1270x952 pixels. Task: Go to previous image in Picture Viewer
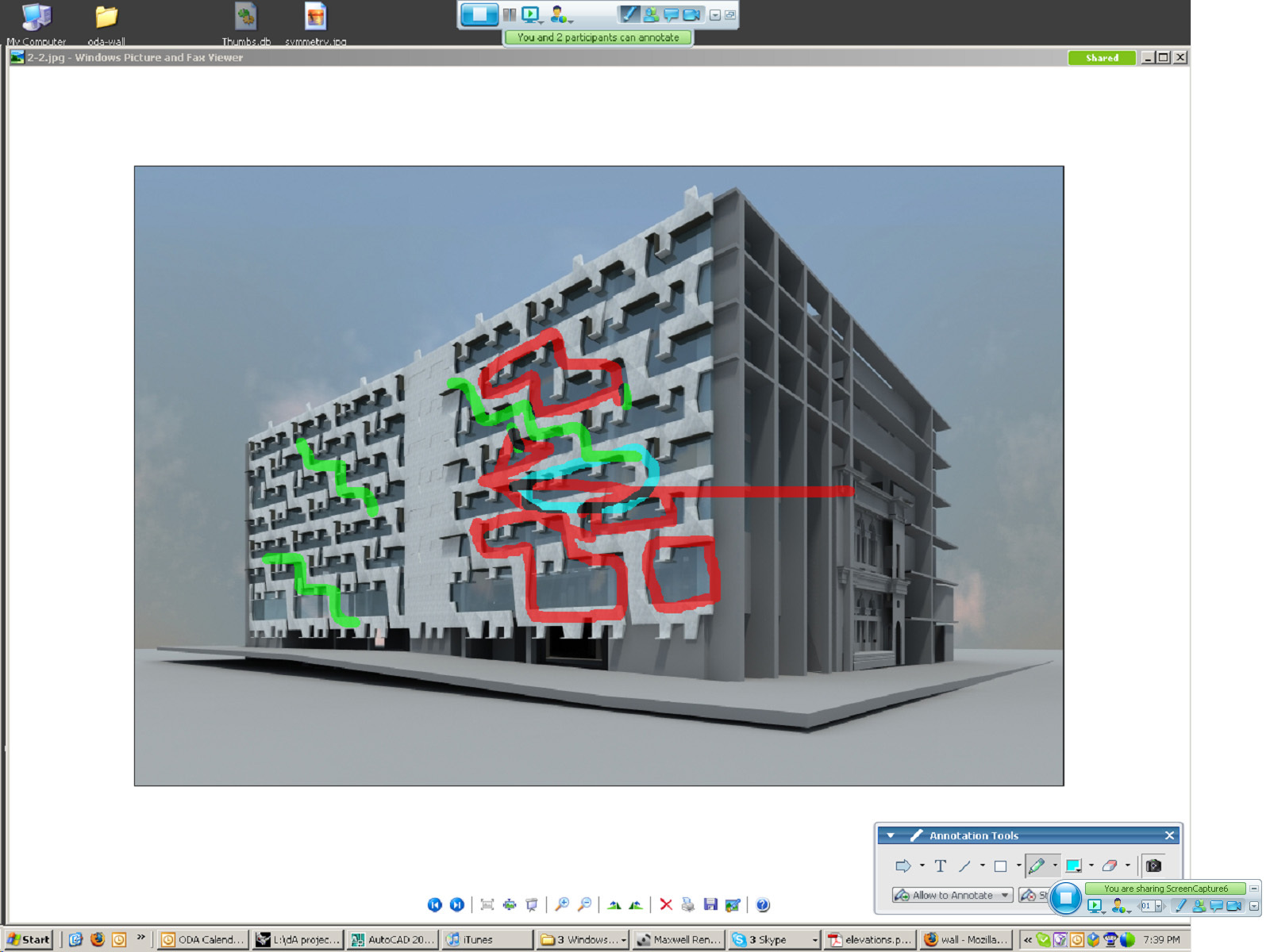click(434, 904)
